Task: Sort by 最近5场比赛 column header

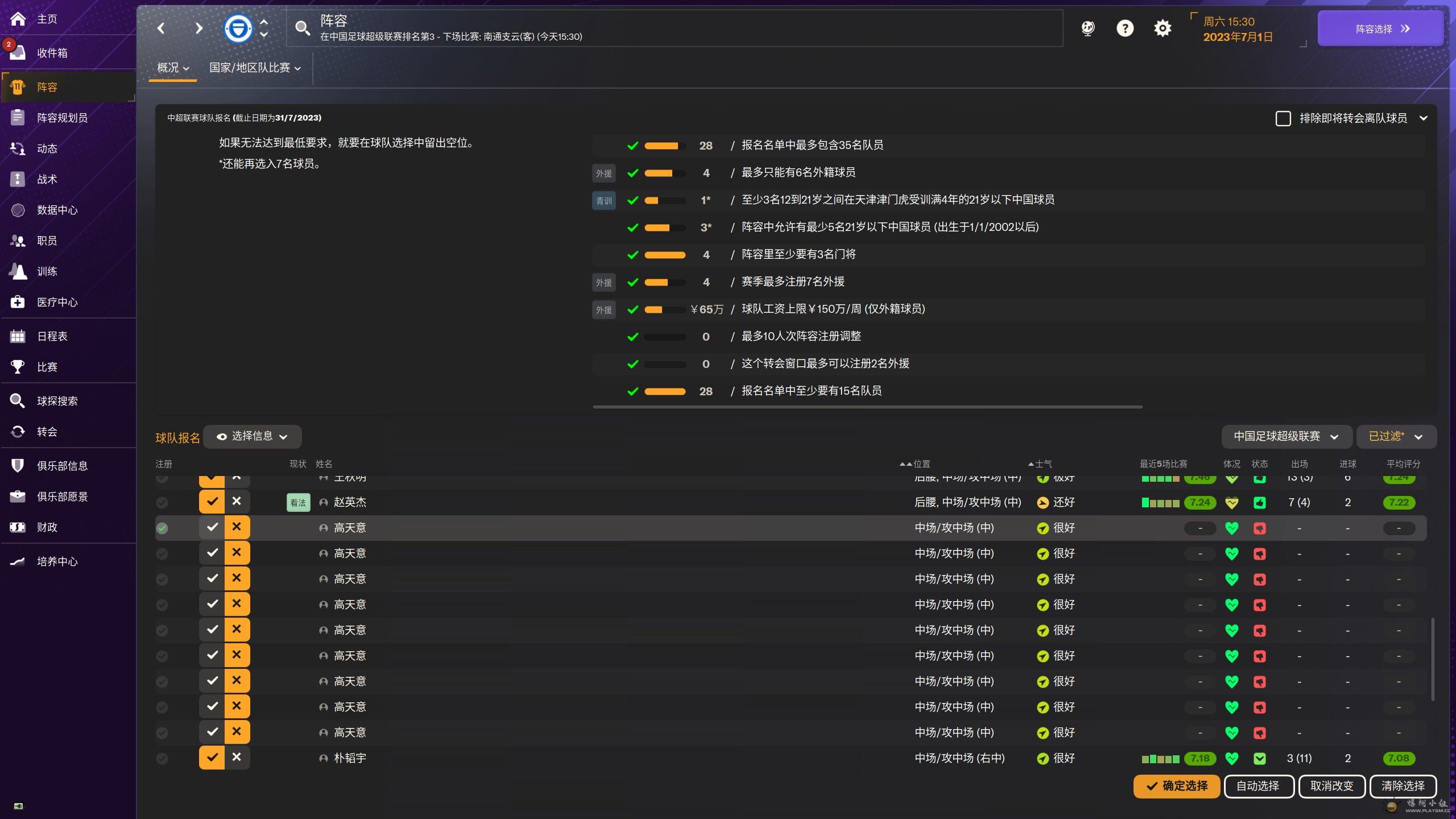Action: [x=1163, y=464]
